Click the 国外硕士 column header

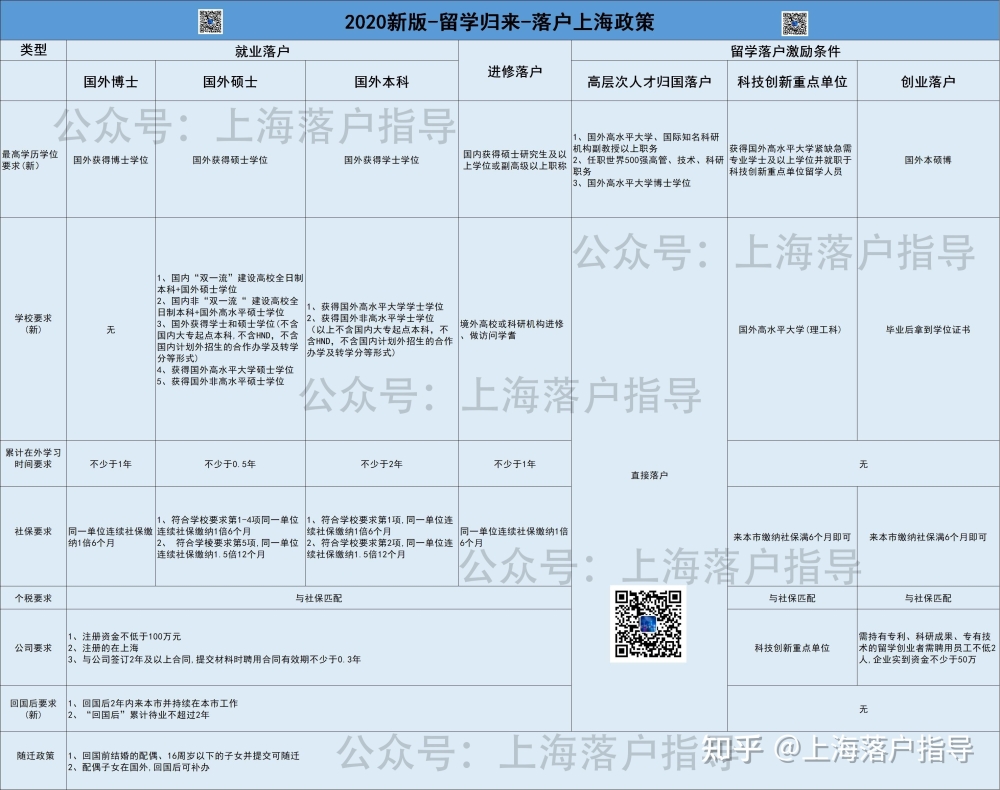pyautogui.click(x=230, y=81)
